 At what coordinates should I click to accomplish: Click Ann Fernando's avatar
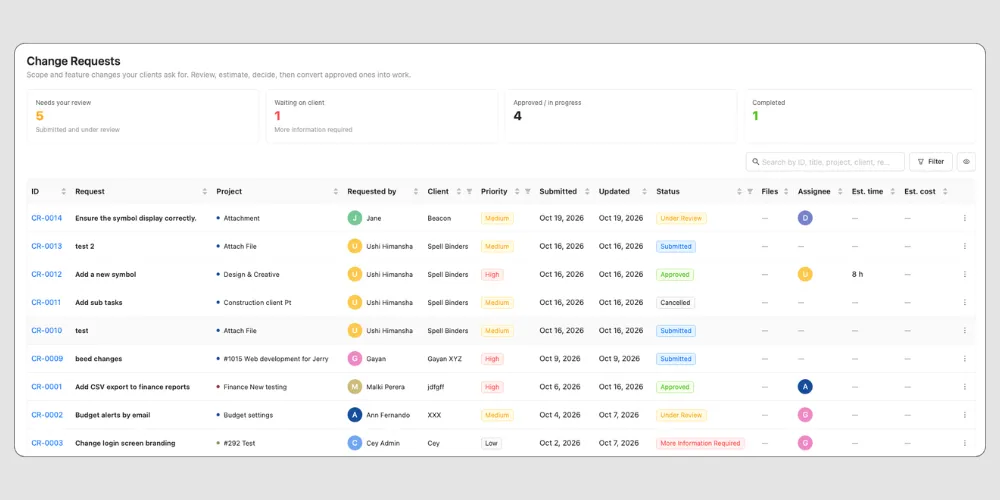coord(355,415)
